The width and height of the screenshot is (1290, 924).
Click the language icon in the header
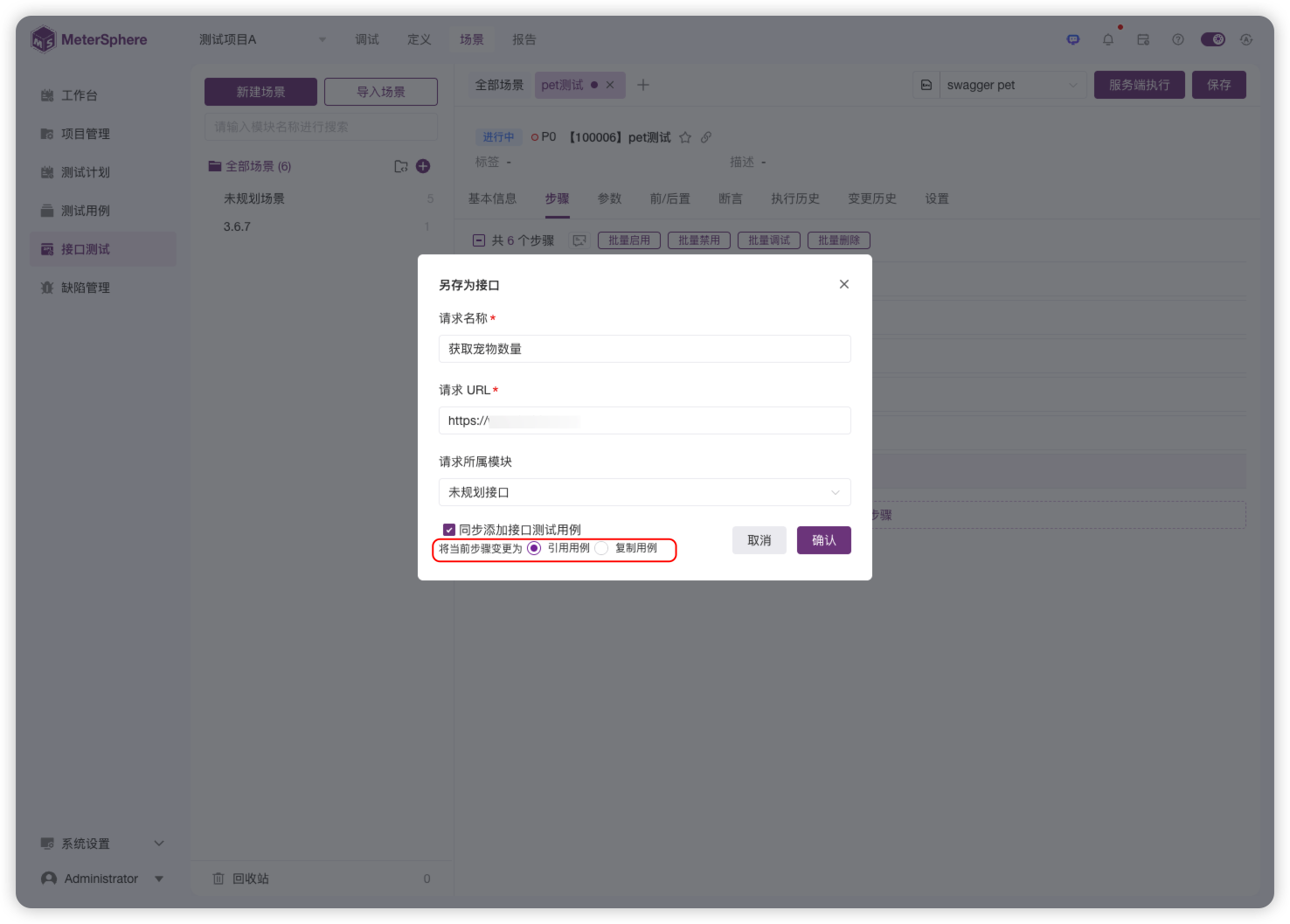[x=1246, y=39]
